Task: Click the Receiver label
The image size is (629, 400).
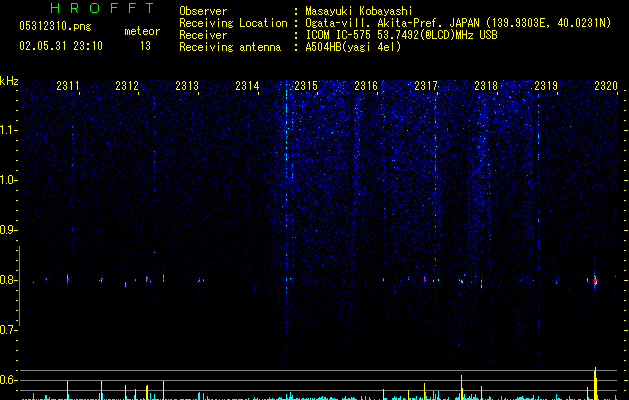Action: 203,35
